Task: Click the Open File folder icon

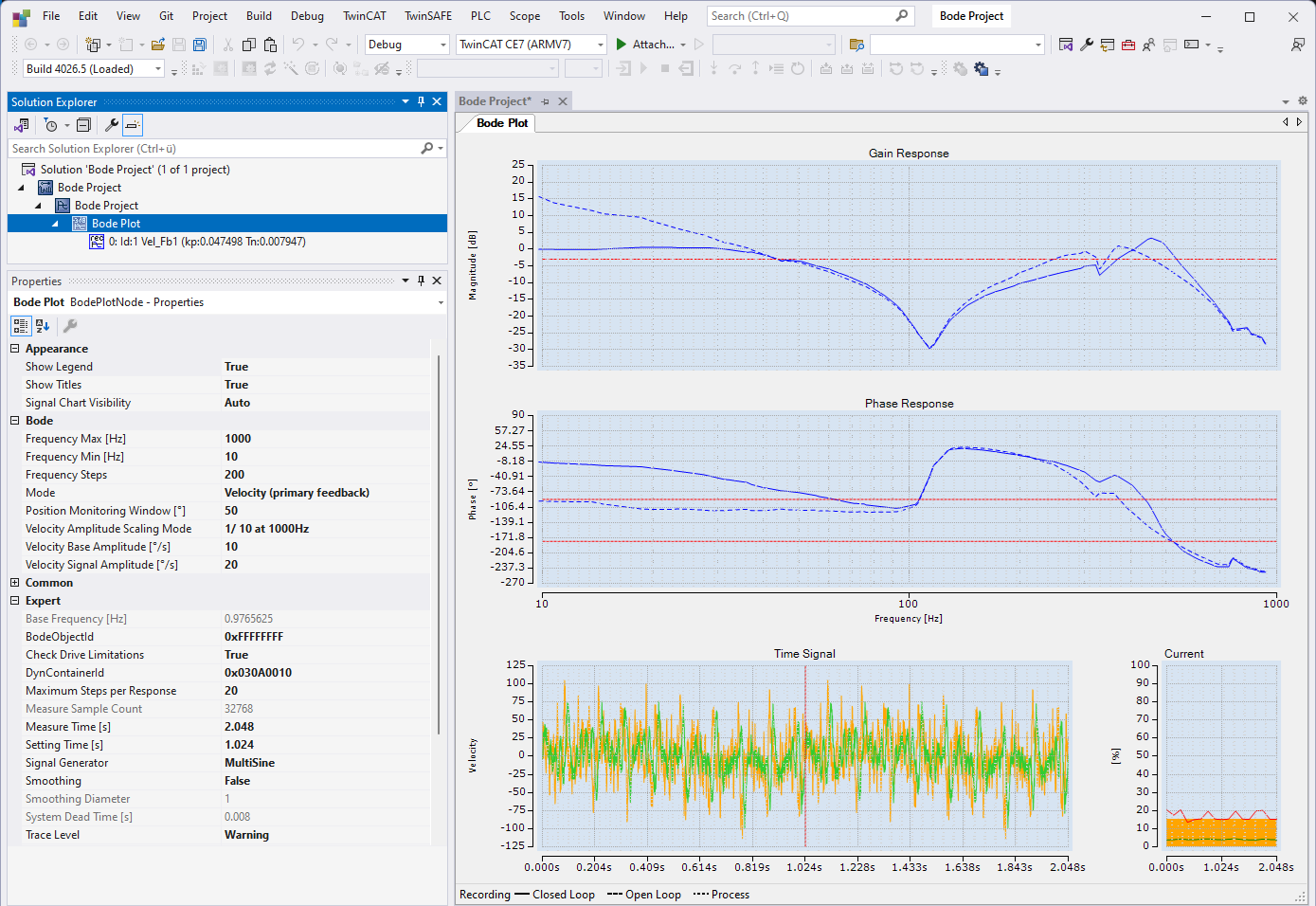Action: tap(158, 45)
